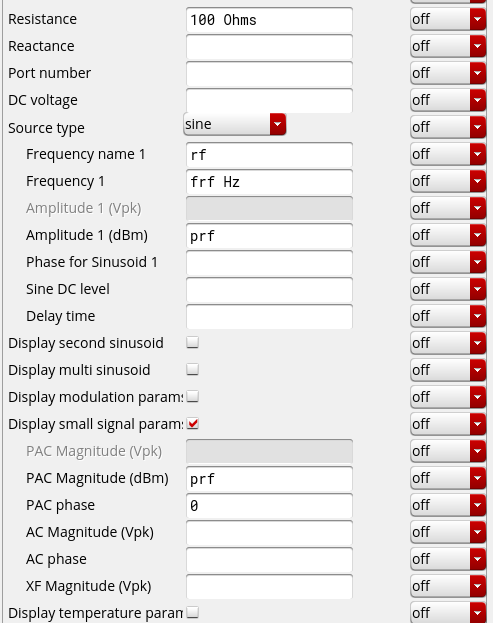
Task: Select the DC voltage text field
Action: (x=269, y=101)
